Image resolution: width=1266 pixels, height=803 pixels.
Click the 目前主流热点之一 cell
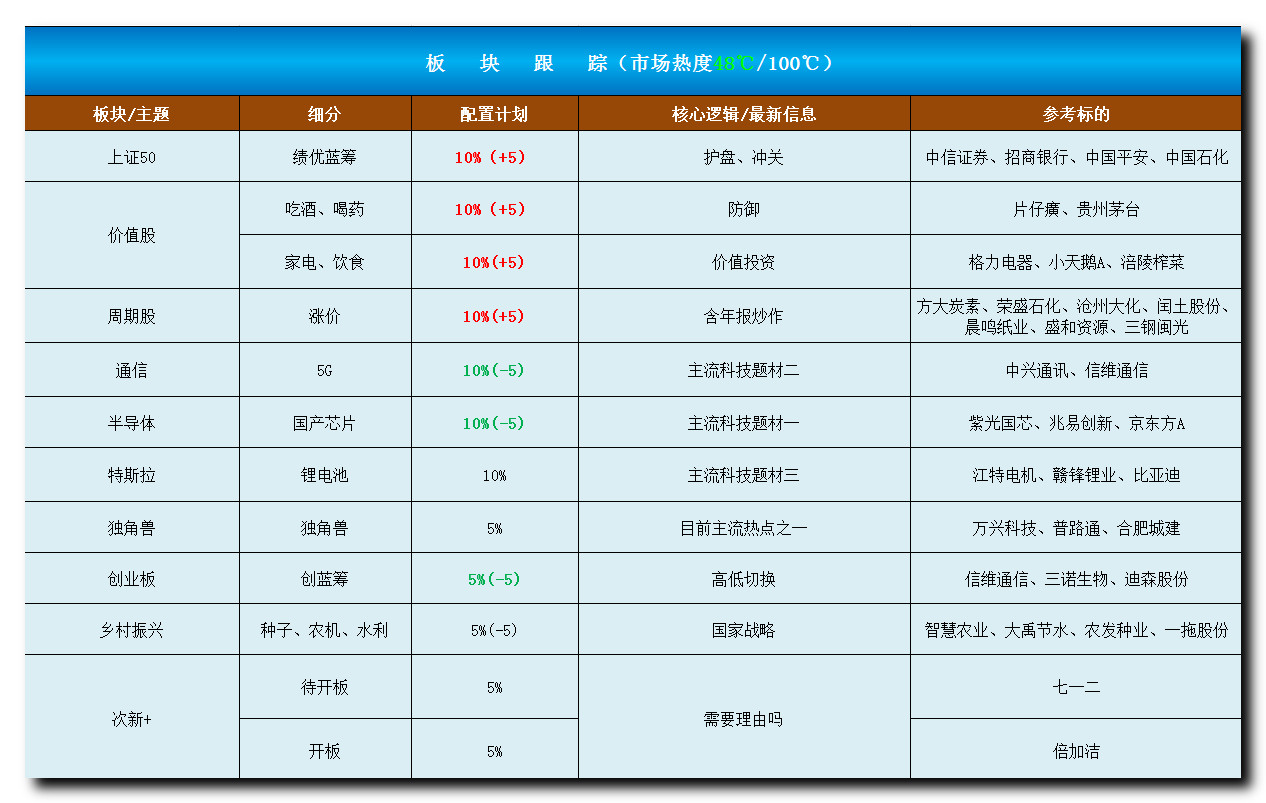[744, 528]
